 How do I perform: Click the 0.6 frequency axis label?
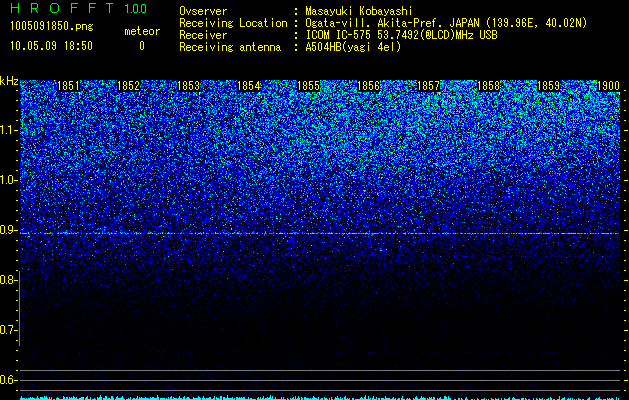point(8,380)
